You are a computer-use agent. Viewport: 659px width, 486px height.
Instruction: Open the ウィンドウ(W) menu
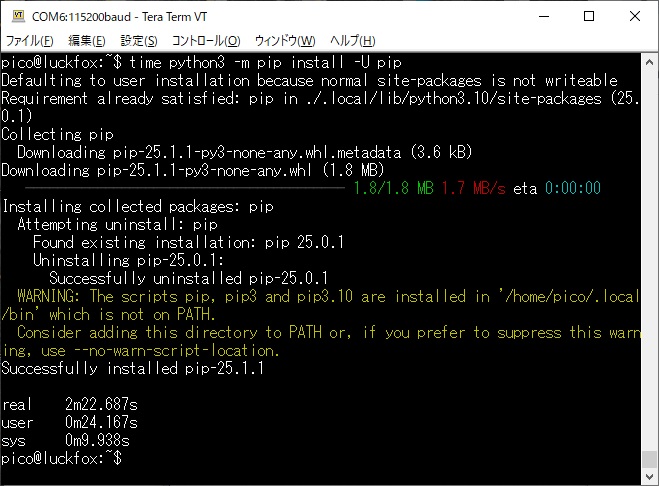pos(285,41)
